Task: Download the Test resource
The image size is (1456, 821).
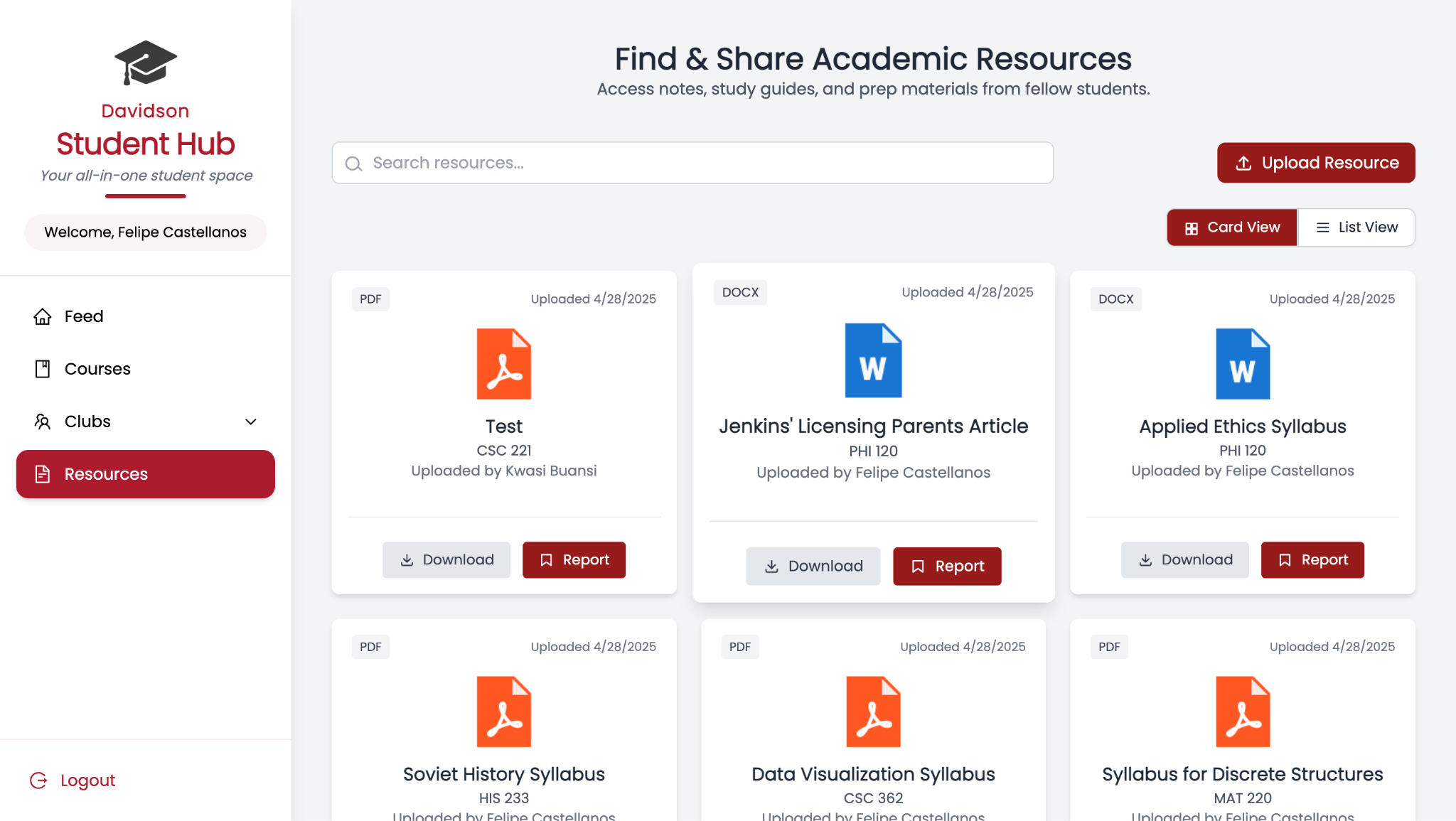Action: click(446, 560)
